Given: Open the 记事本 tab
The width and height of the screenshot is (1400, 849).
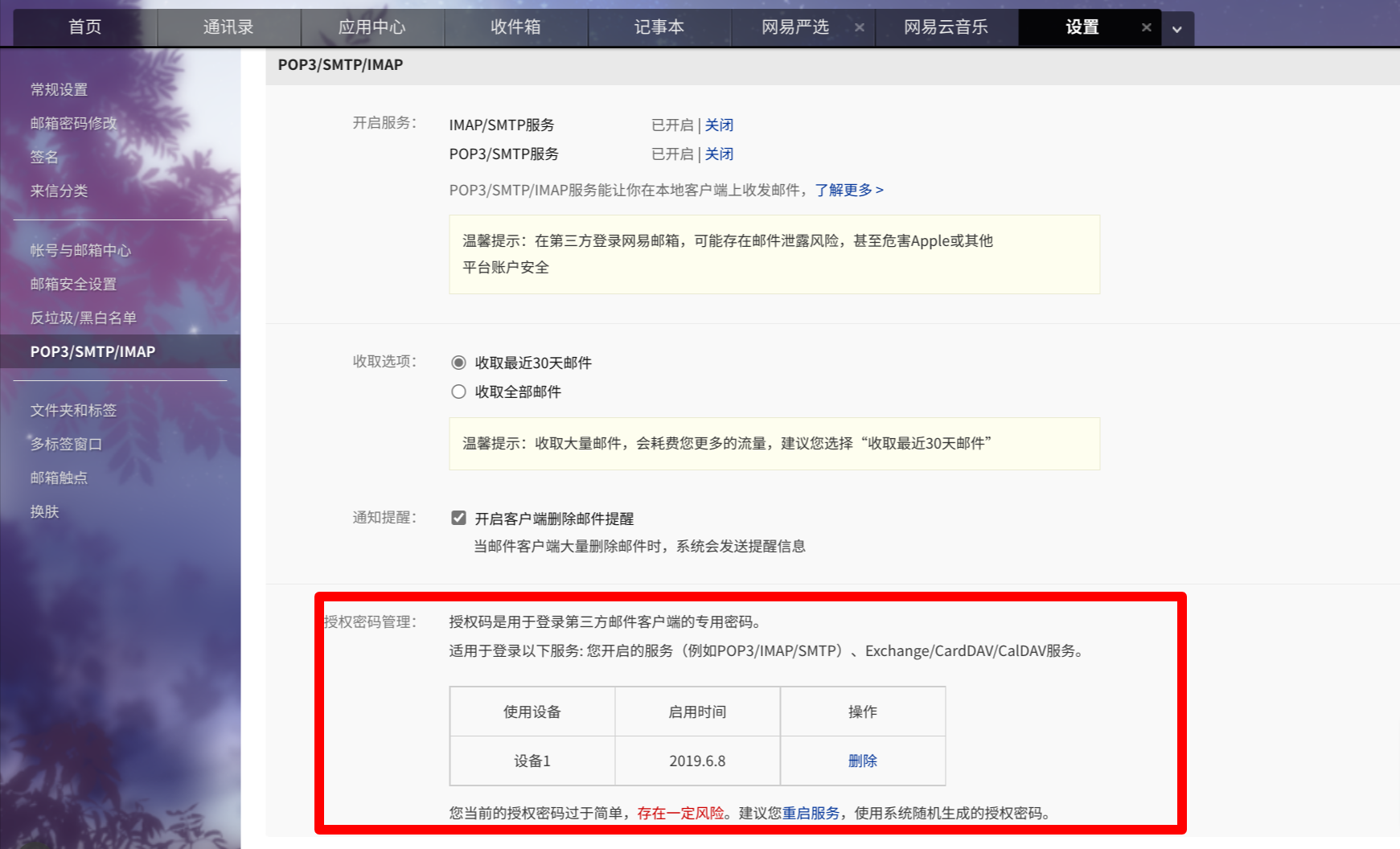Looking at the screenshot, I should 659,27.
